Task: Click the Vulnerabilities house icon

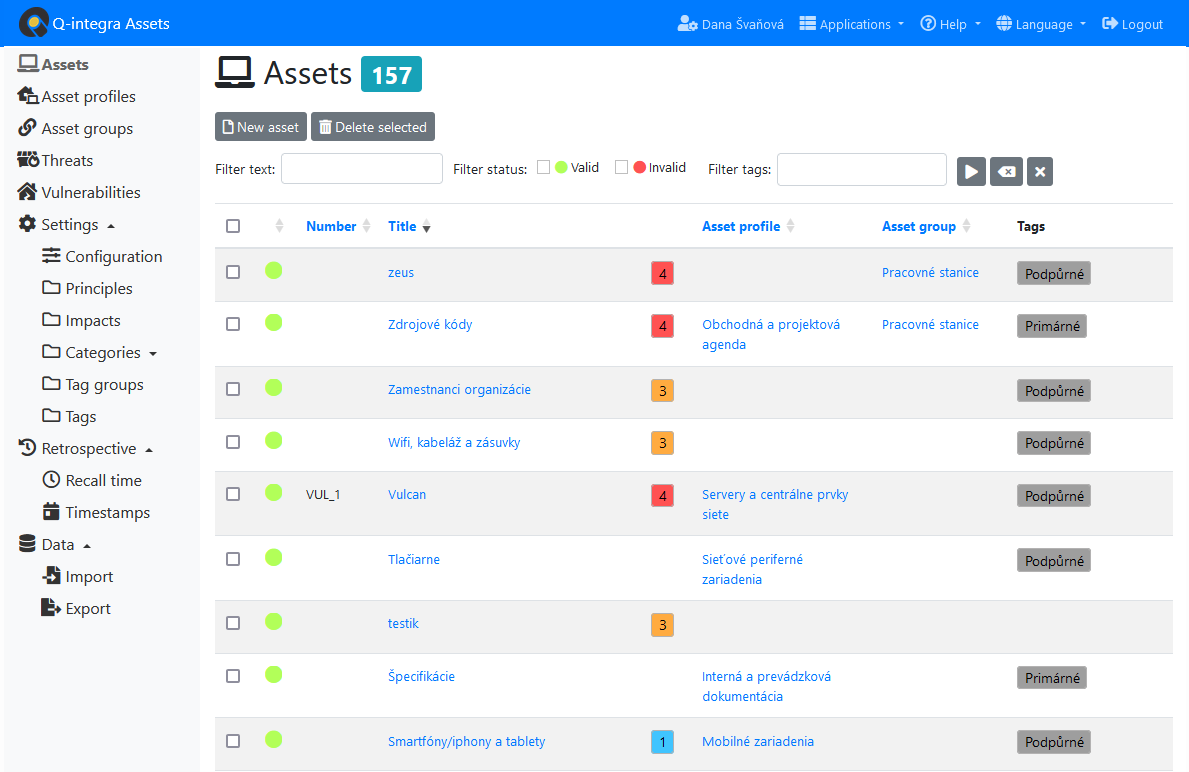Action: [x=27, y=192]
